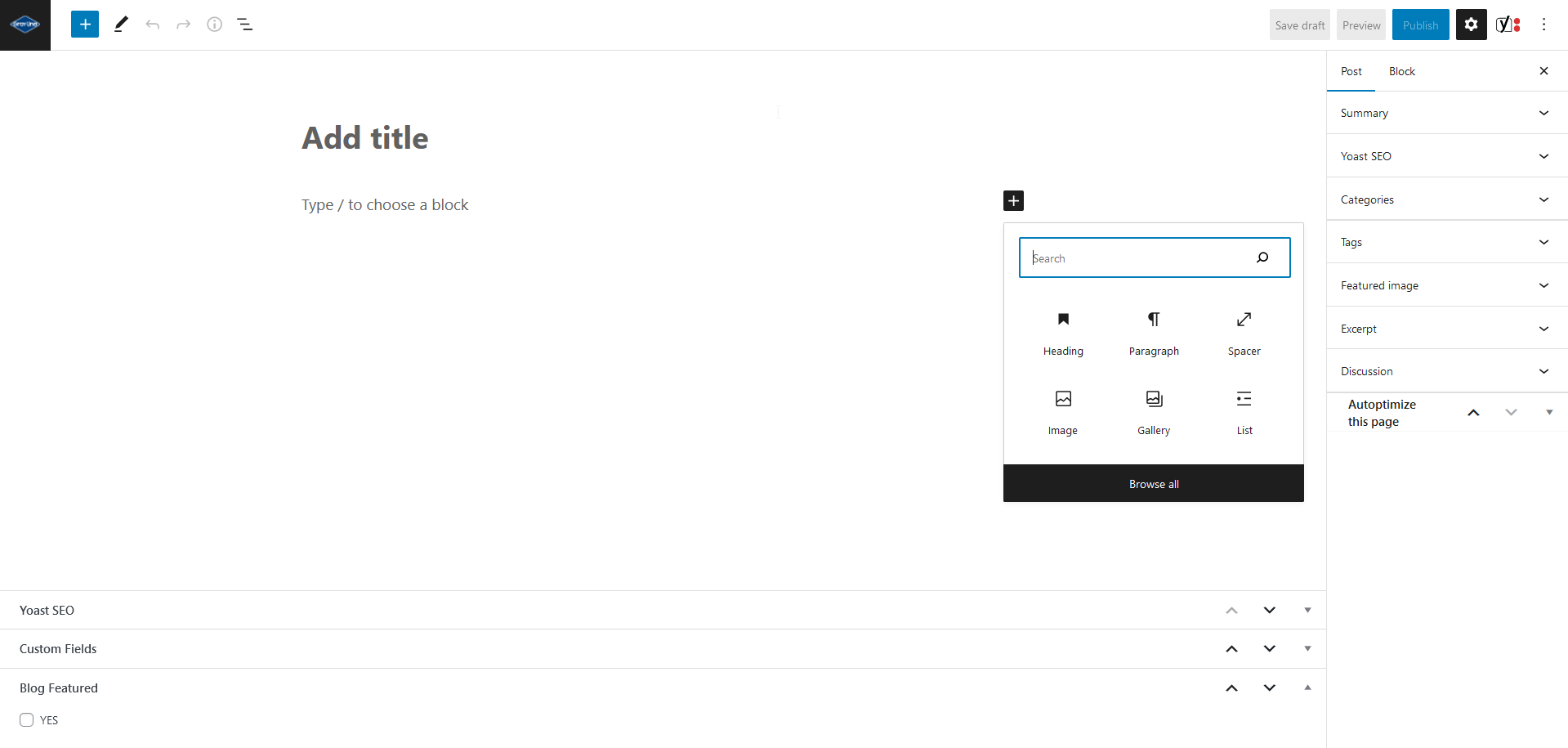Open the Options three-dot menu

[x=1543, y=25]
